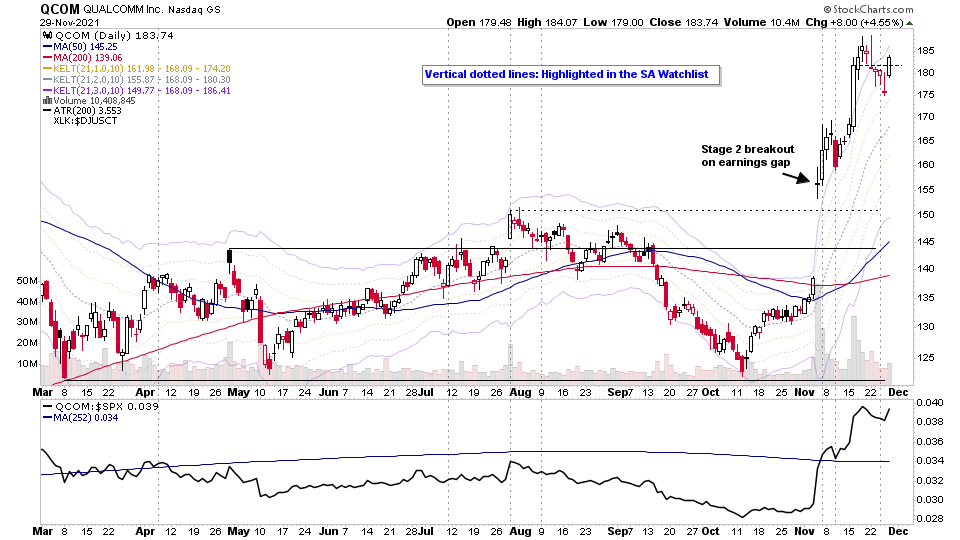
Task: Click the 29-Nov-2021 date label
Action: (x=69, y=23)
